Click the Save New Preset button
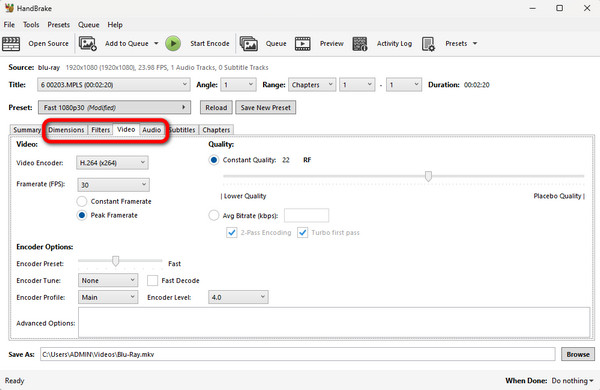 [x=266, y=108]
